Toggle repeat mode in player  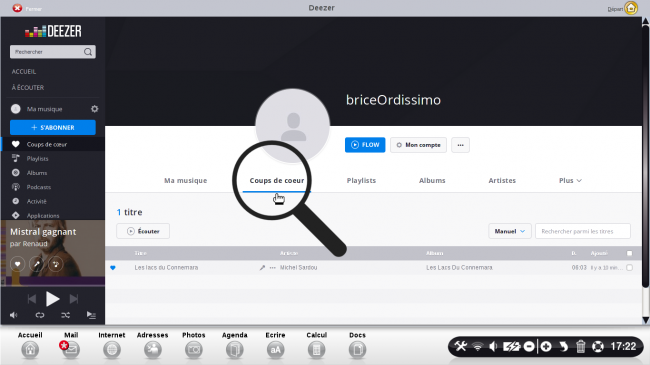coord(40,315)
